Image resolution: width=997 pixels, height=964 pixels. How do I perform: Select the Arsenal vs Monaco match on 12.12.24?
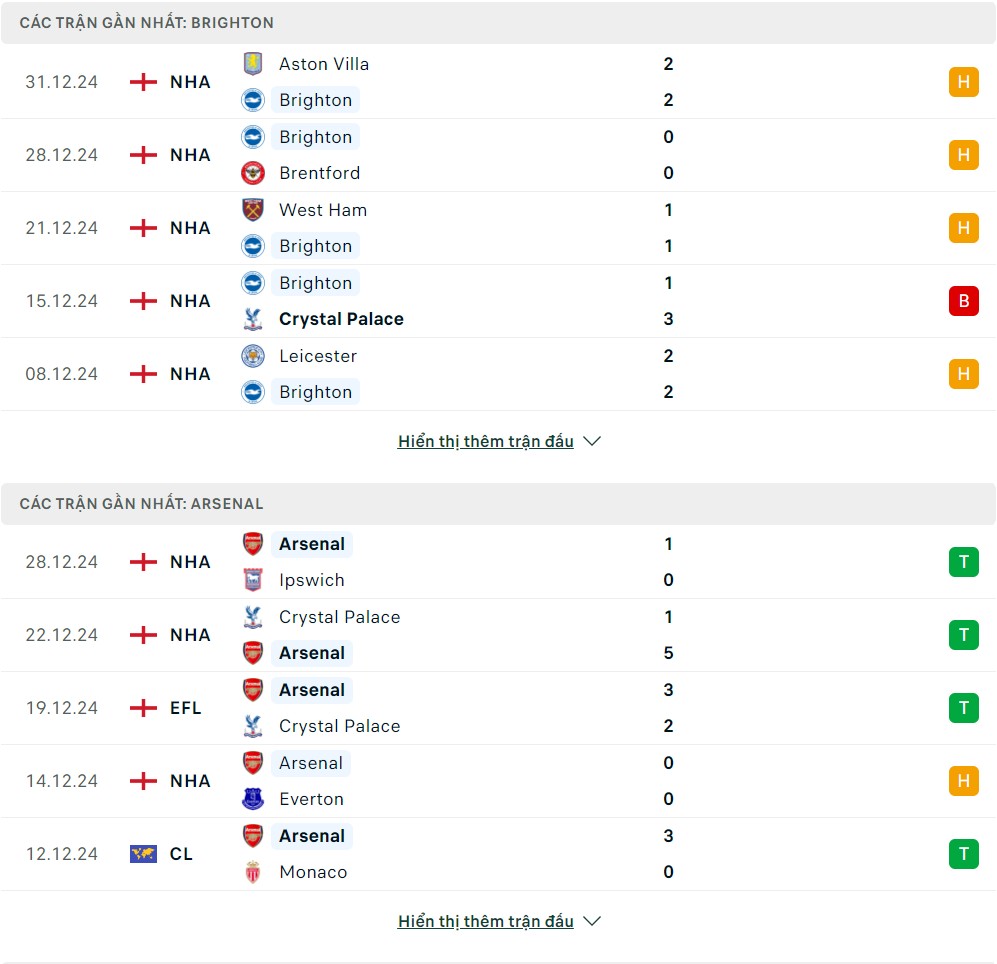point(498,854)
